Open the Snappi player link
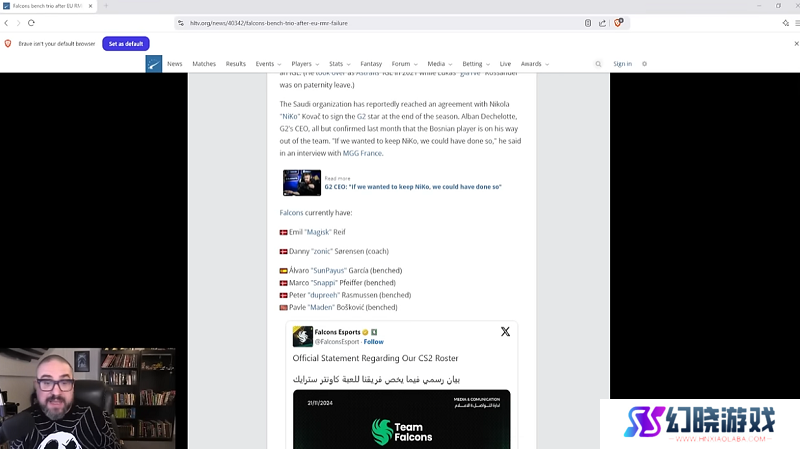This screenshot has width=800, height=449. tap(324, 283)
